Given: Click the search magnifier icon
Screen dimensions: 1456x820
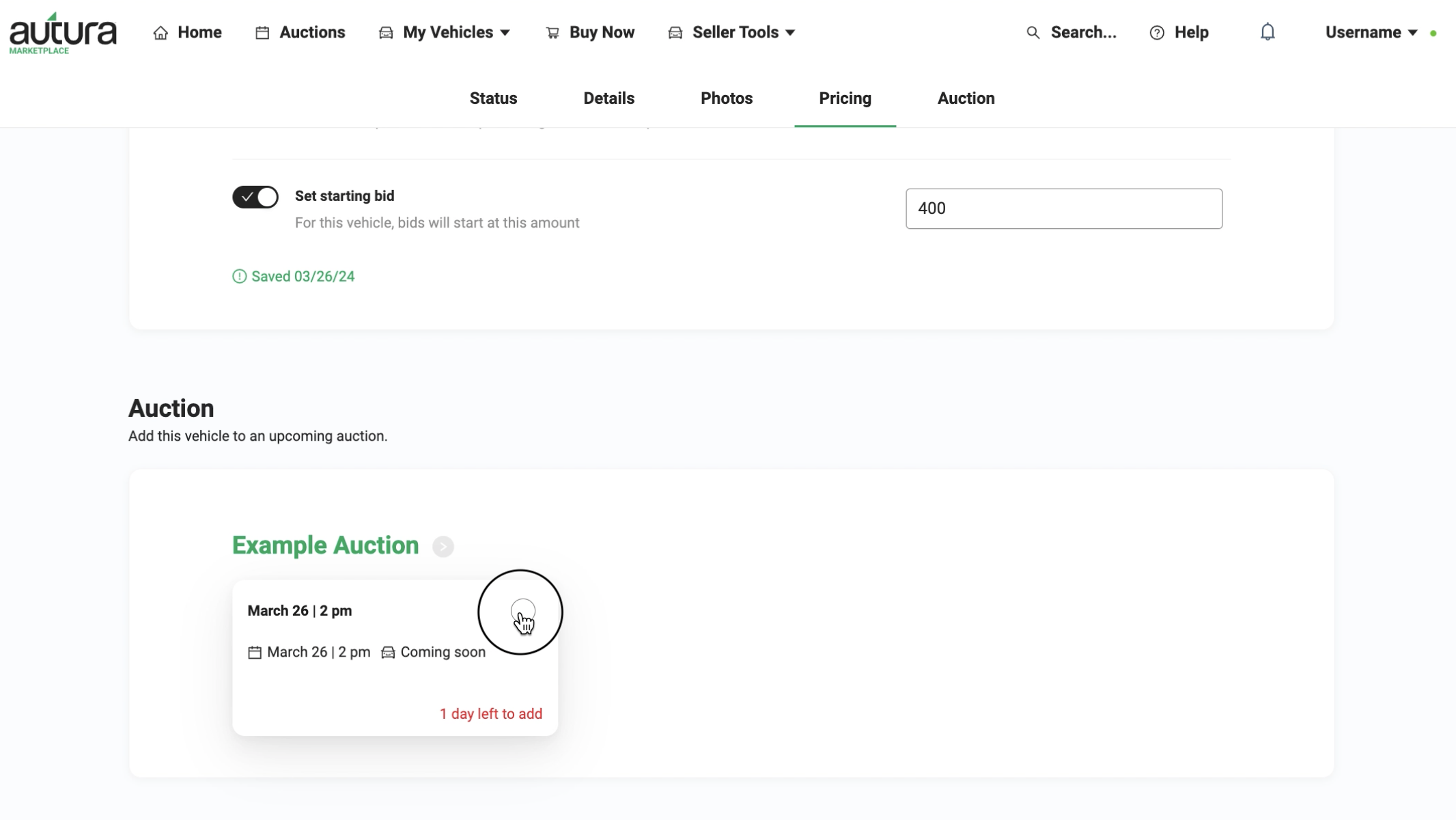Looking at the screenshot, I should (x=1033, y=33).
